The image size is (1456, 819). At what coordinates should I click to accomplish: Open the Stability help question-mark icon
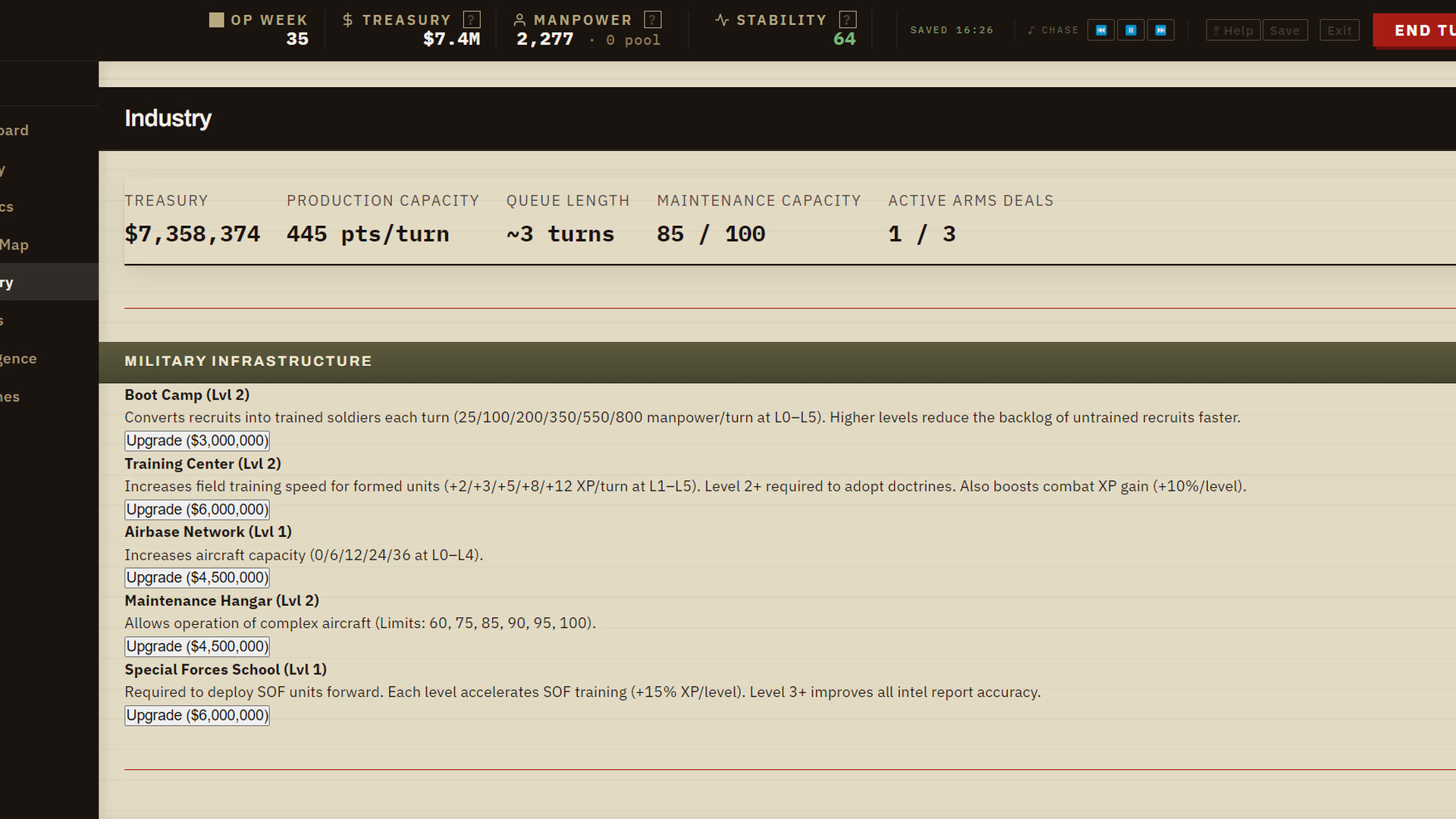[x=848, y=20]
